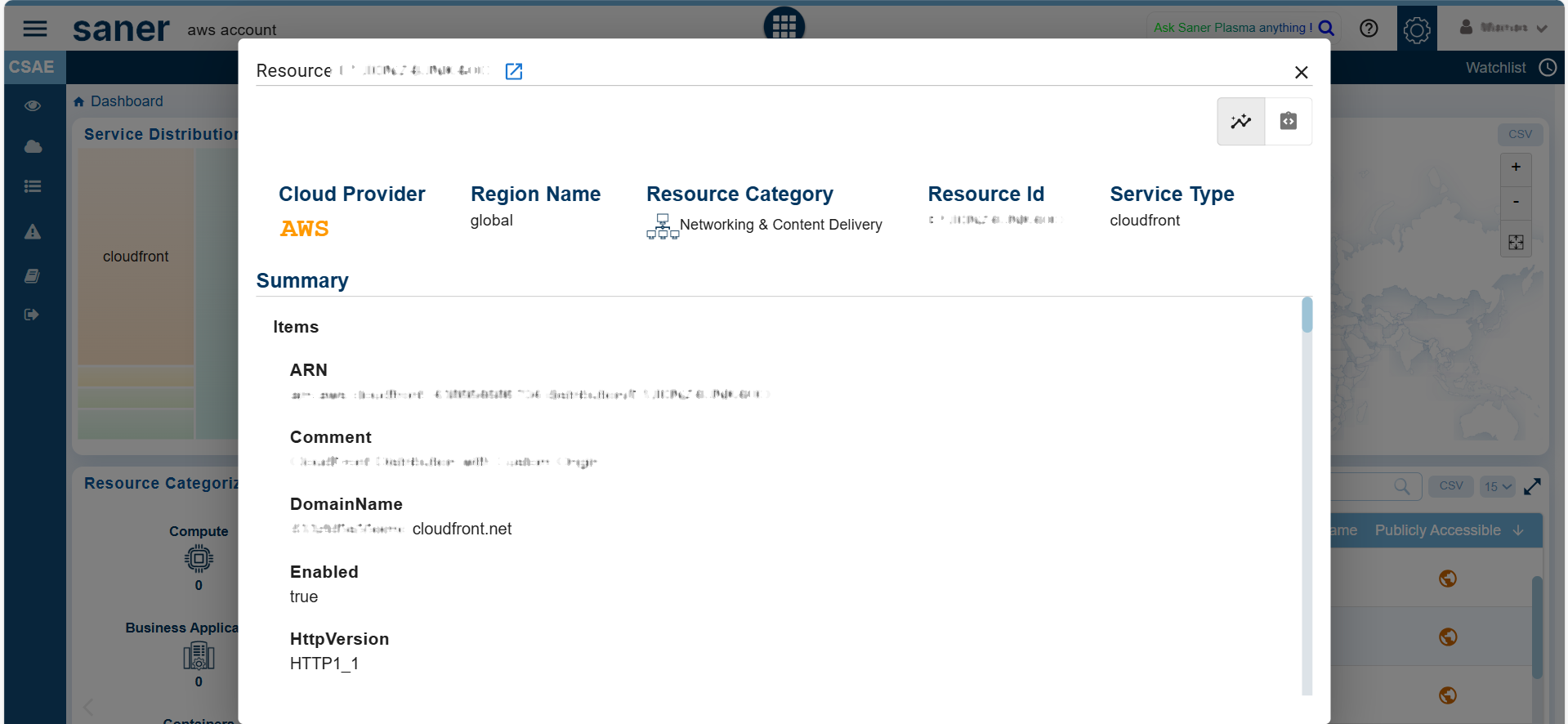1568x724 pixels.
Task: Open resource in external link icon
Action: click(x=514, y=71)
